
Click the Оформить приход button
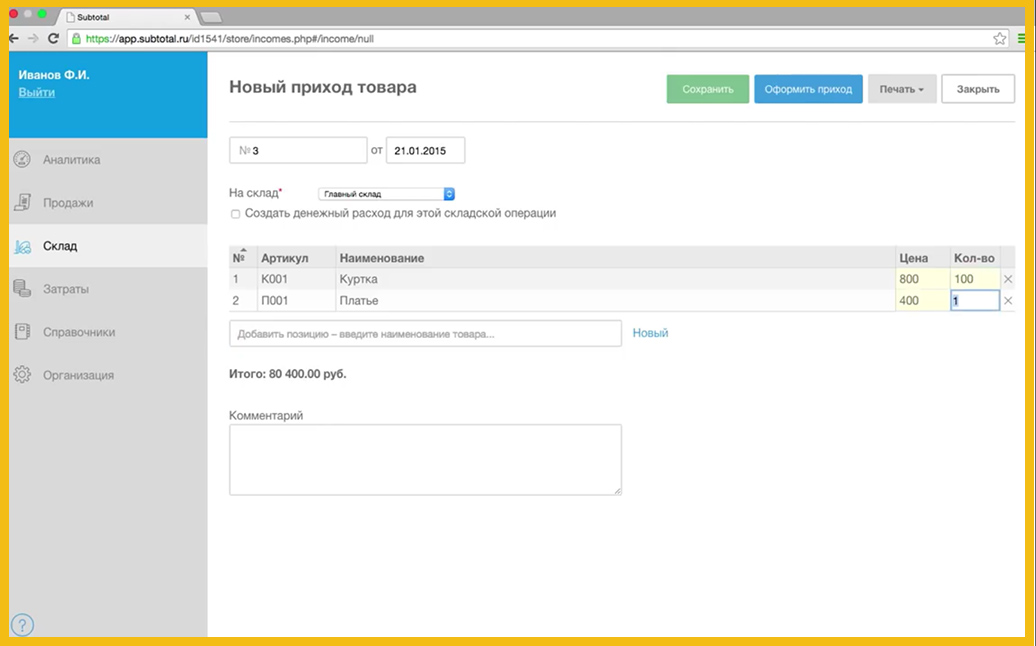(808, 89)
